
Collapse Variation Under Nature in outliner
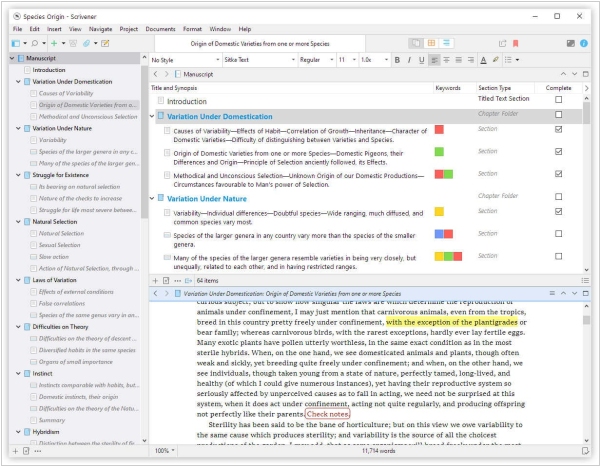tap(152, 198)
